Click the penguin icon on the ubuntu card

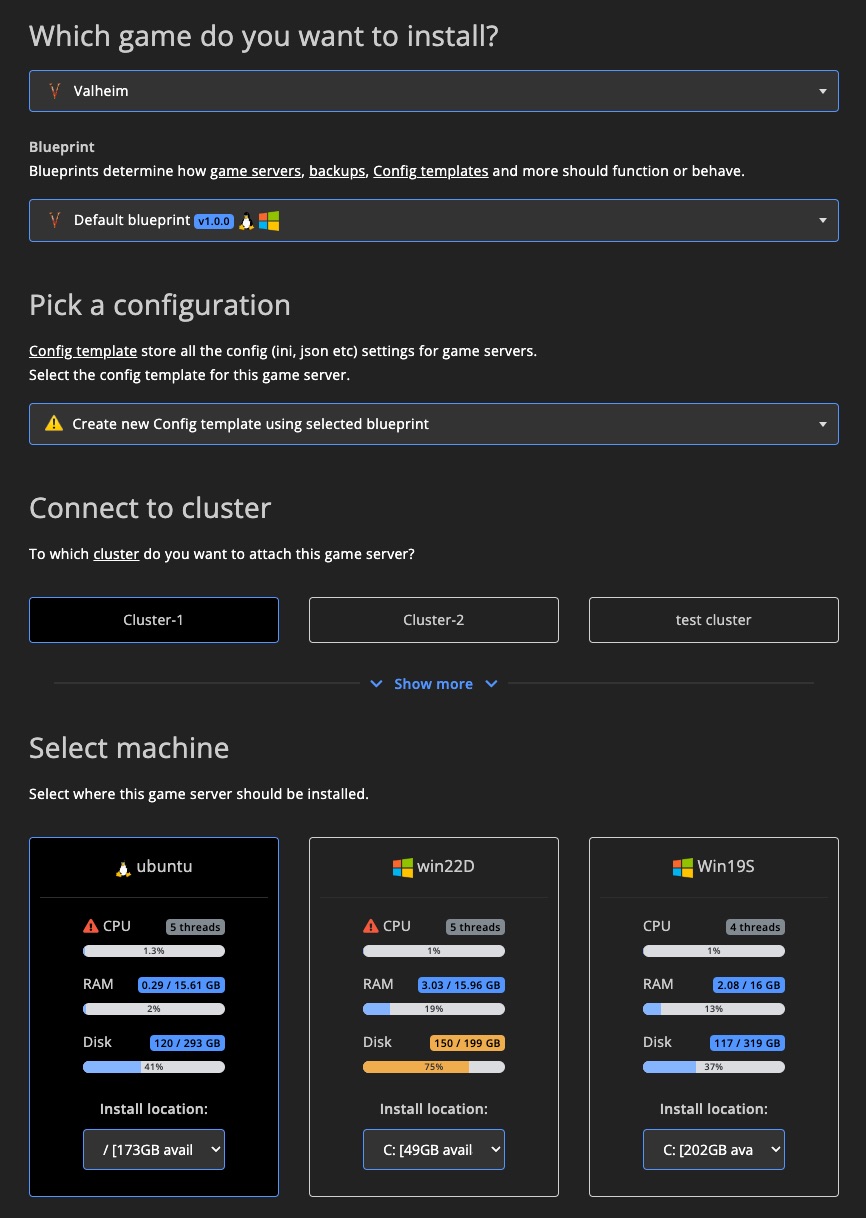(x=121, y=867)
